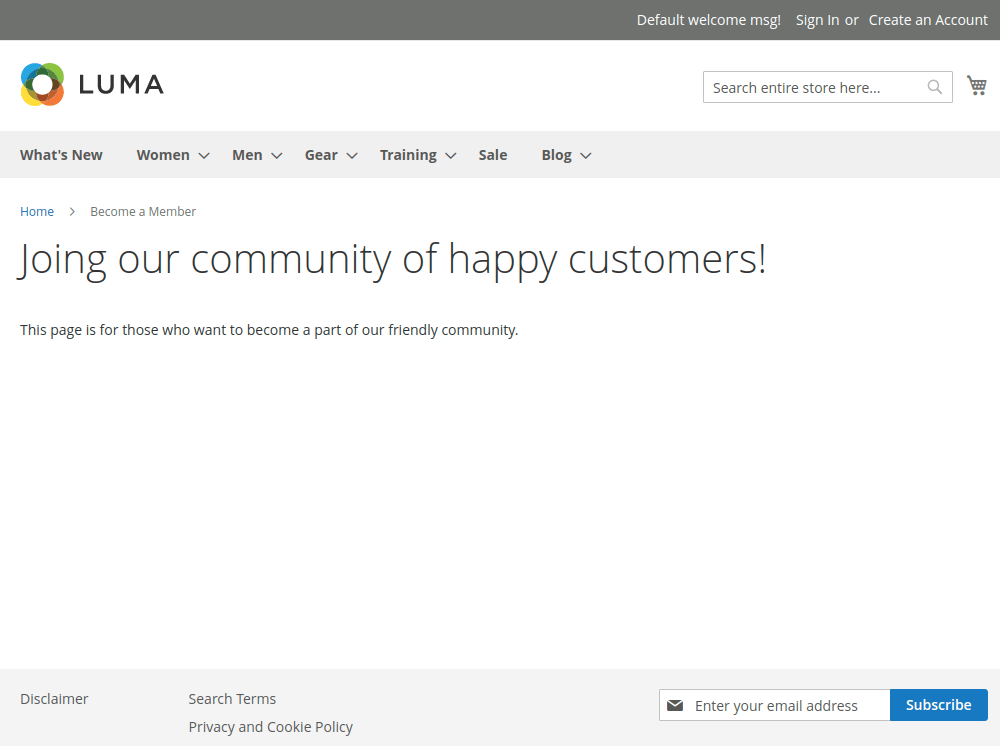Click the "Joing our community" heading
Screen dimensions: 1000x746
[x=391, y=260]
